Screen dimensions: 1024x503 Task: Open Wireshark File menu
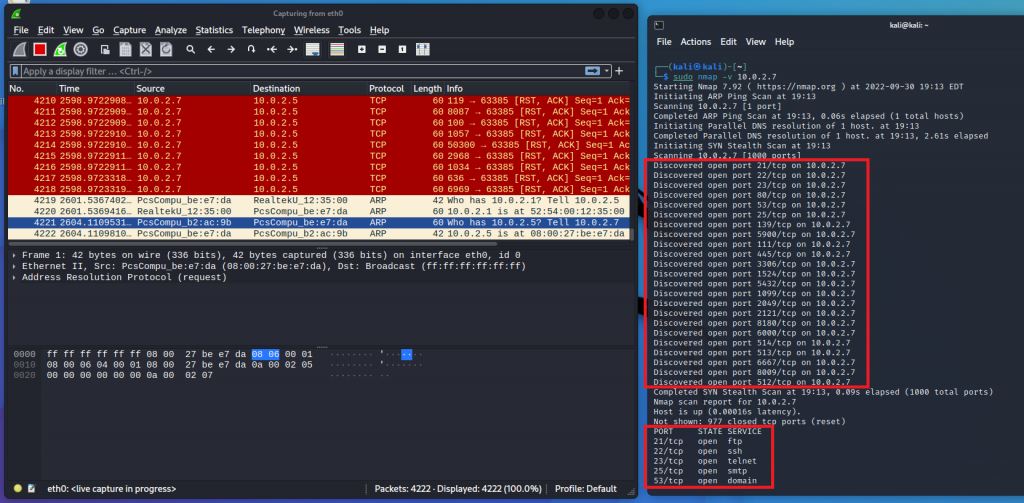pos(21,30)
